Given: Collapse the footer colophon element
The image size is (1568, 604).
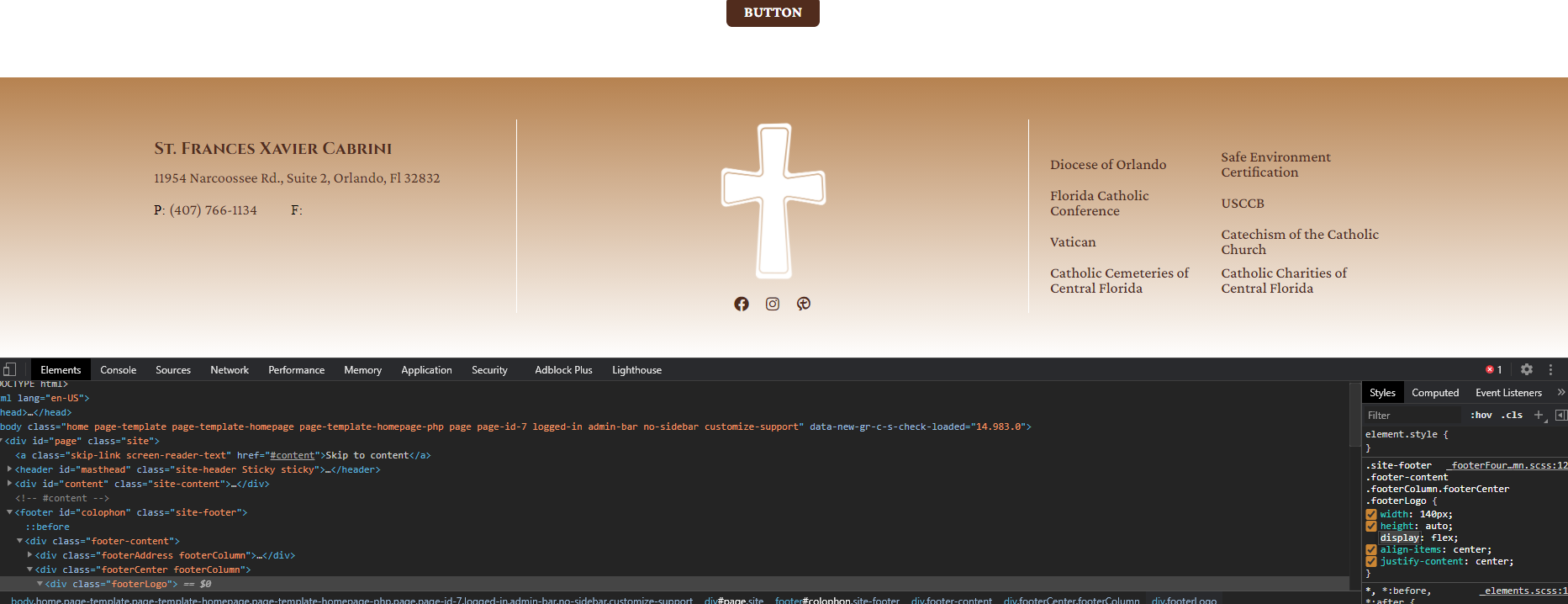Looking at the screenshot, I should tap(9, 512).
